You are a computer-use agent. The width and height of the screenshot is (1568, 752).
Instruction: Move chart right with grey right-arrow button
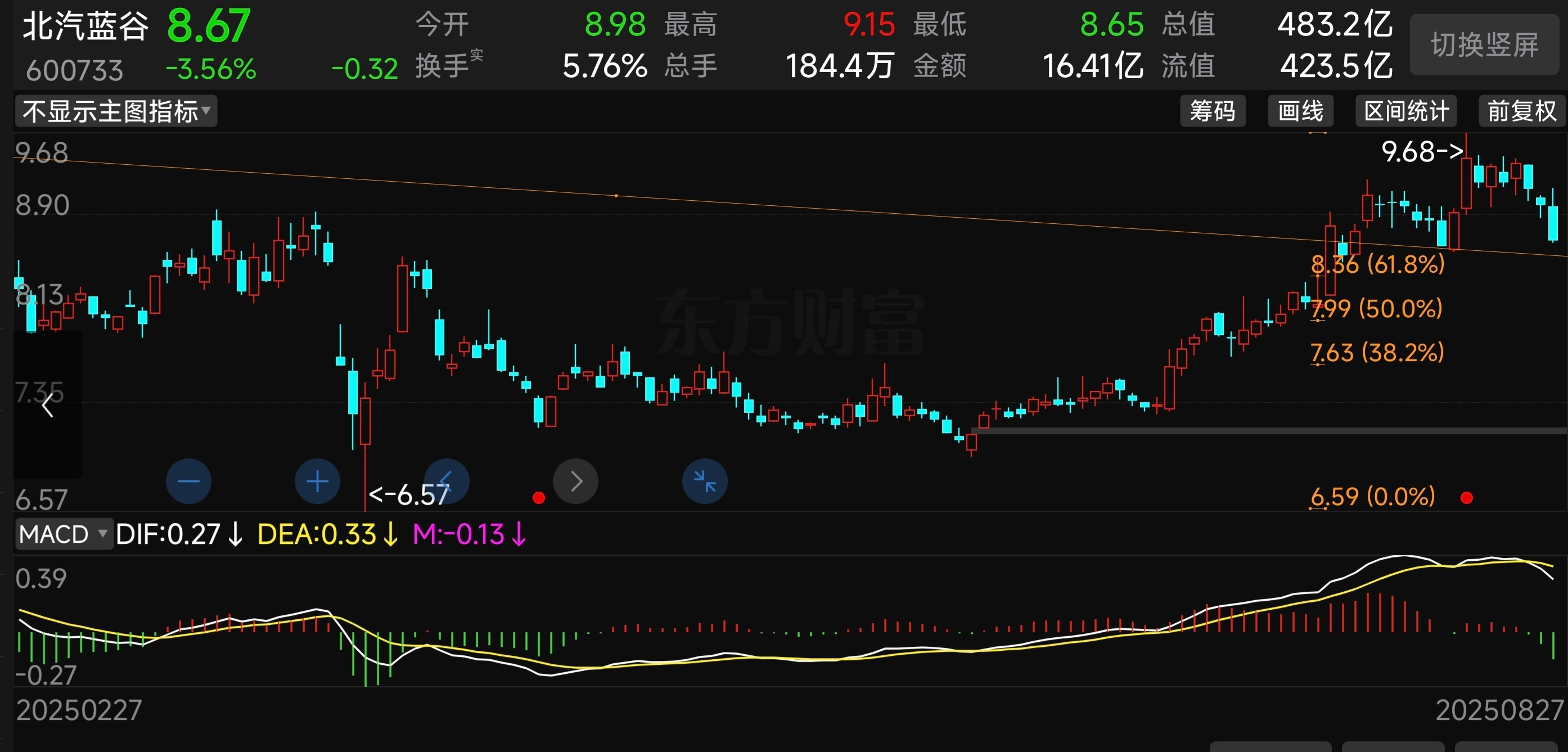point(575,481)
